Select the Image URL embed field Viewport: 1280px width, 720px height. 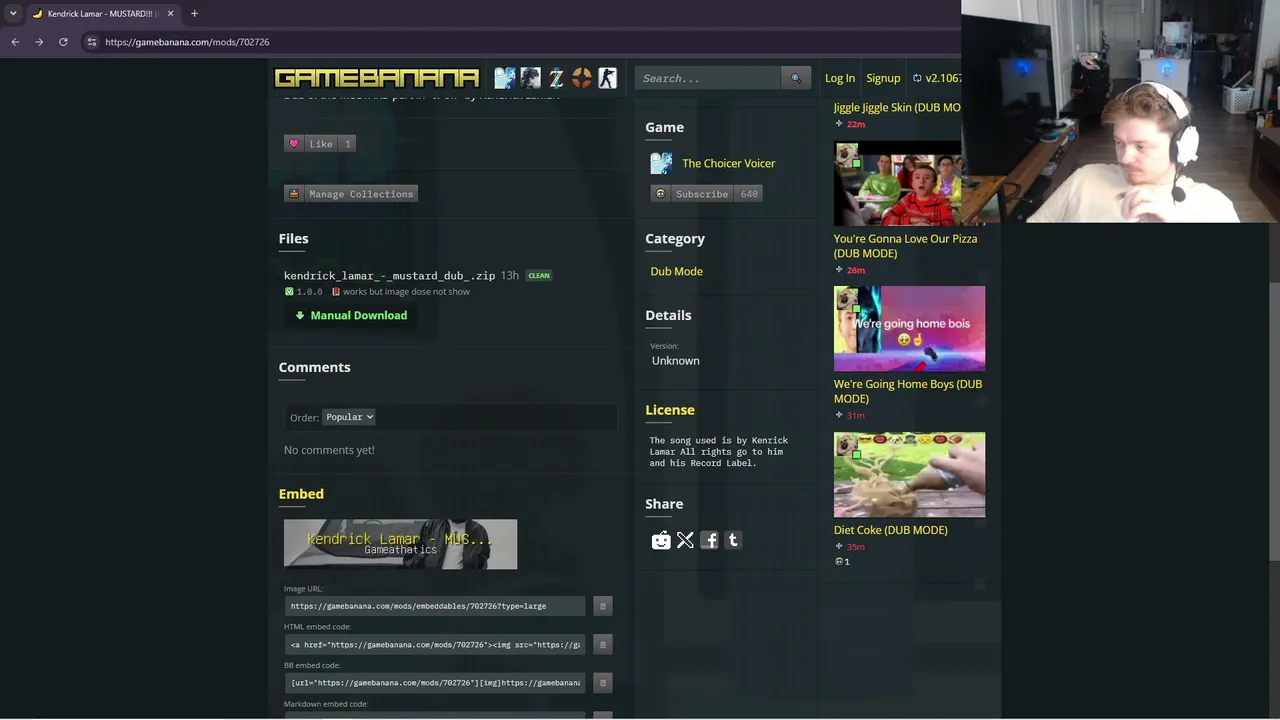point(435,606)
